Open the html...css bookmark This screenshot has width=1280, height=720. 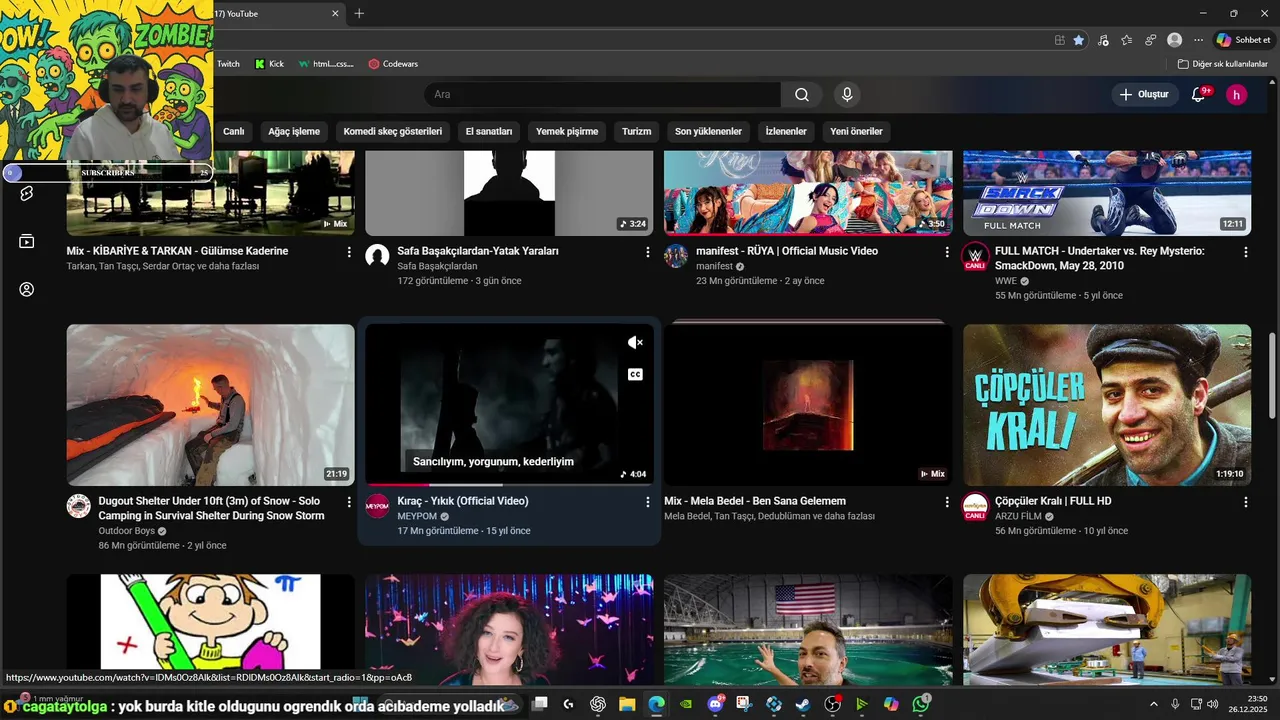click(326, 64)
